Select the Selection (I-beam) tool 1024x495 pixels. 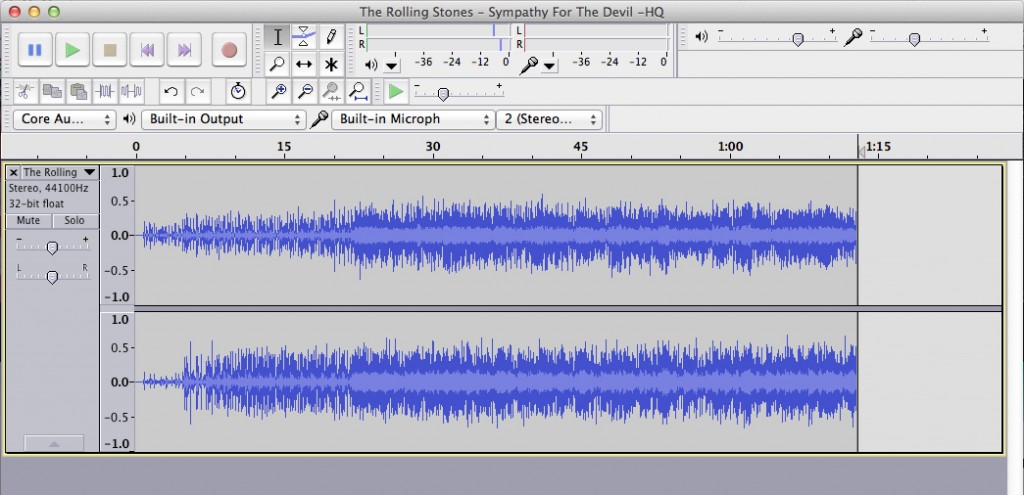pyautogui.click(x=278, y=37)
